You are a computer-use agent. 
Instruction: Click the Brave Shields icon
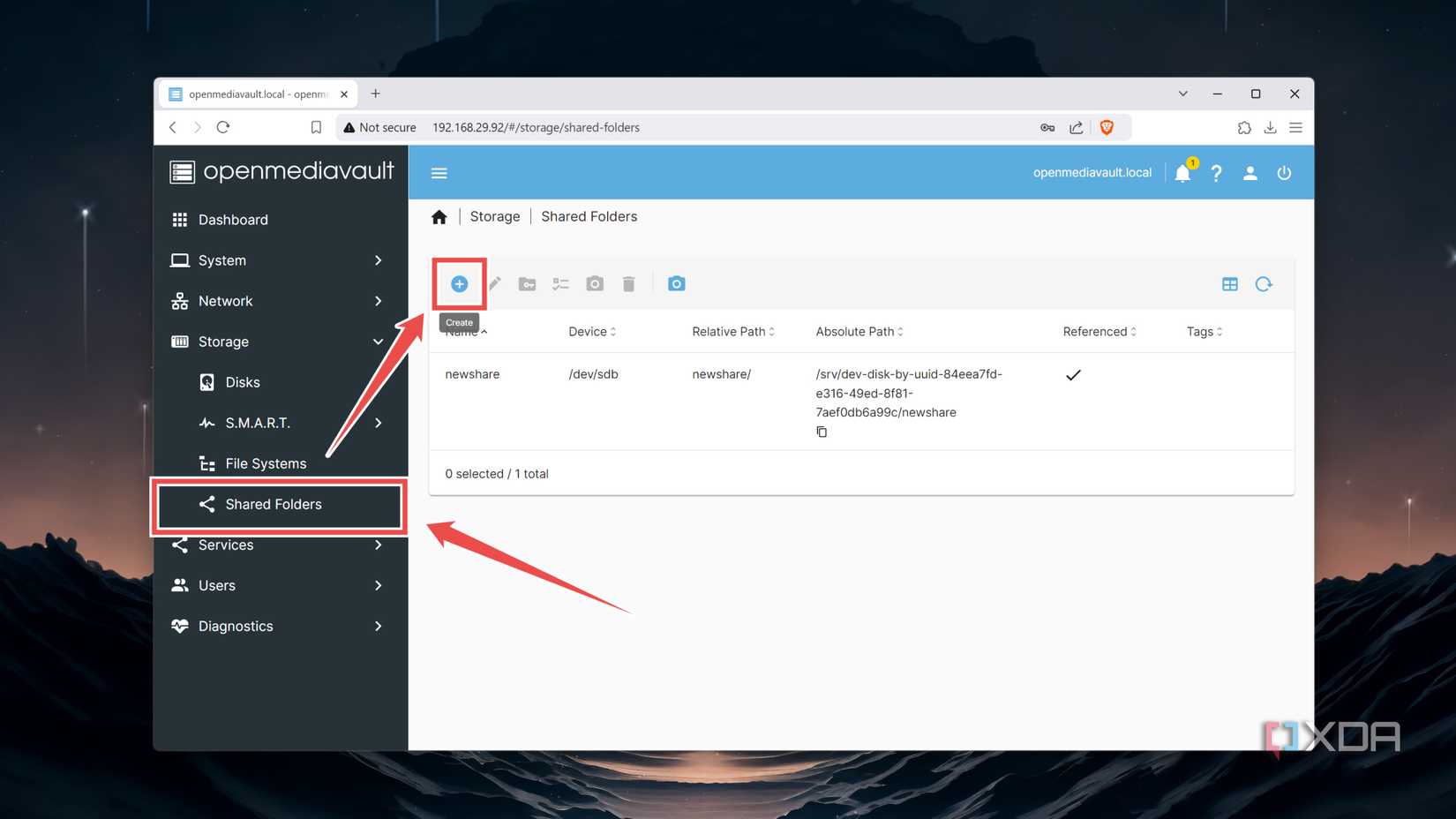point(1107,127)
